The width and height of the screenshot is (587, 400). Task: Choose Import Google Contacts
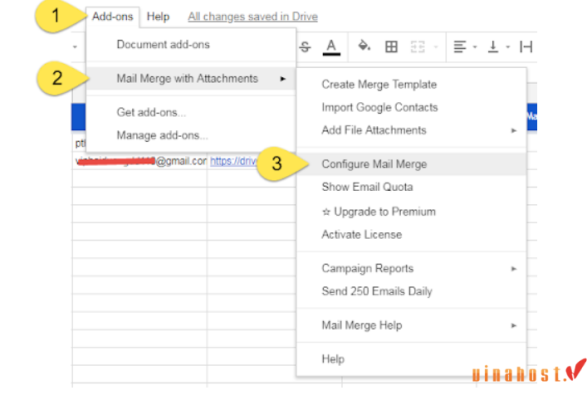click(412, 107)
